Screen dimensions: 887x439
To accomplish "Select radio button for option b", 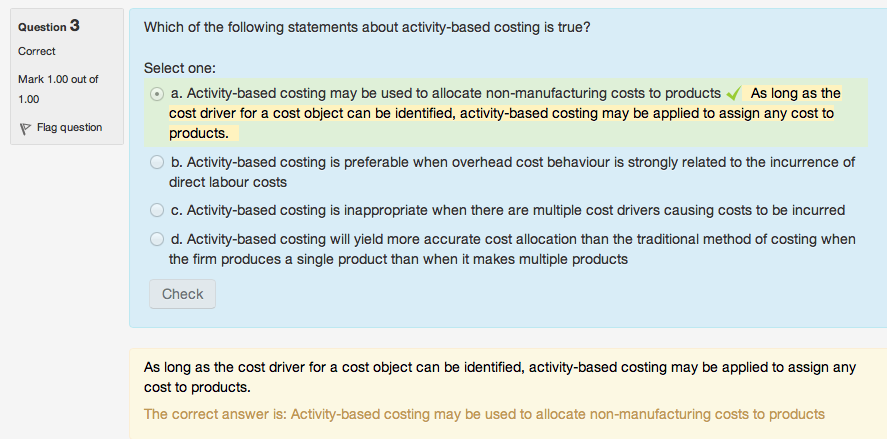I will 157,162.
